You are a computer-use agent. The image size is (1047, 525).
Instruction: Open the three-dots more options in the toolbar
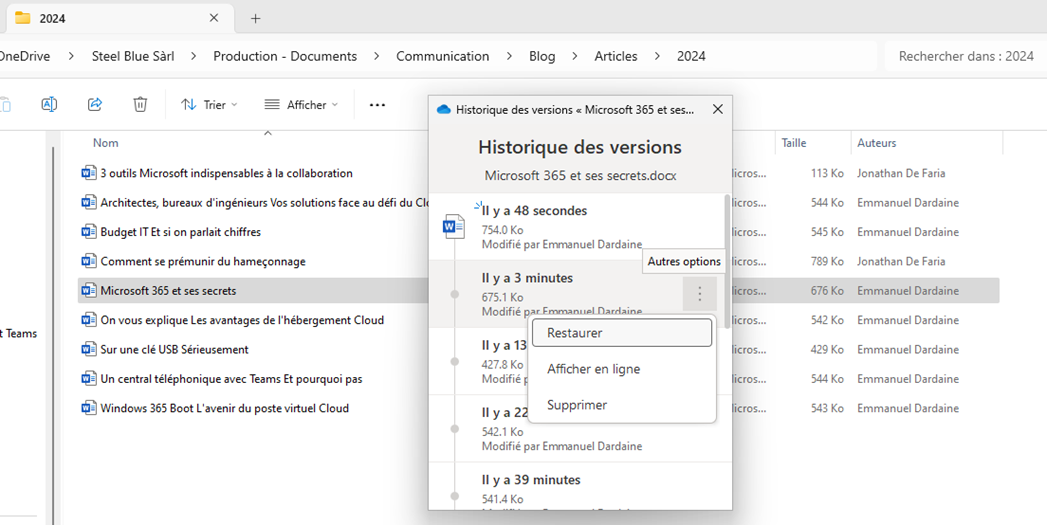[x=377, y=105]
